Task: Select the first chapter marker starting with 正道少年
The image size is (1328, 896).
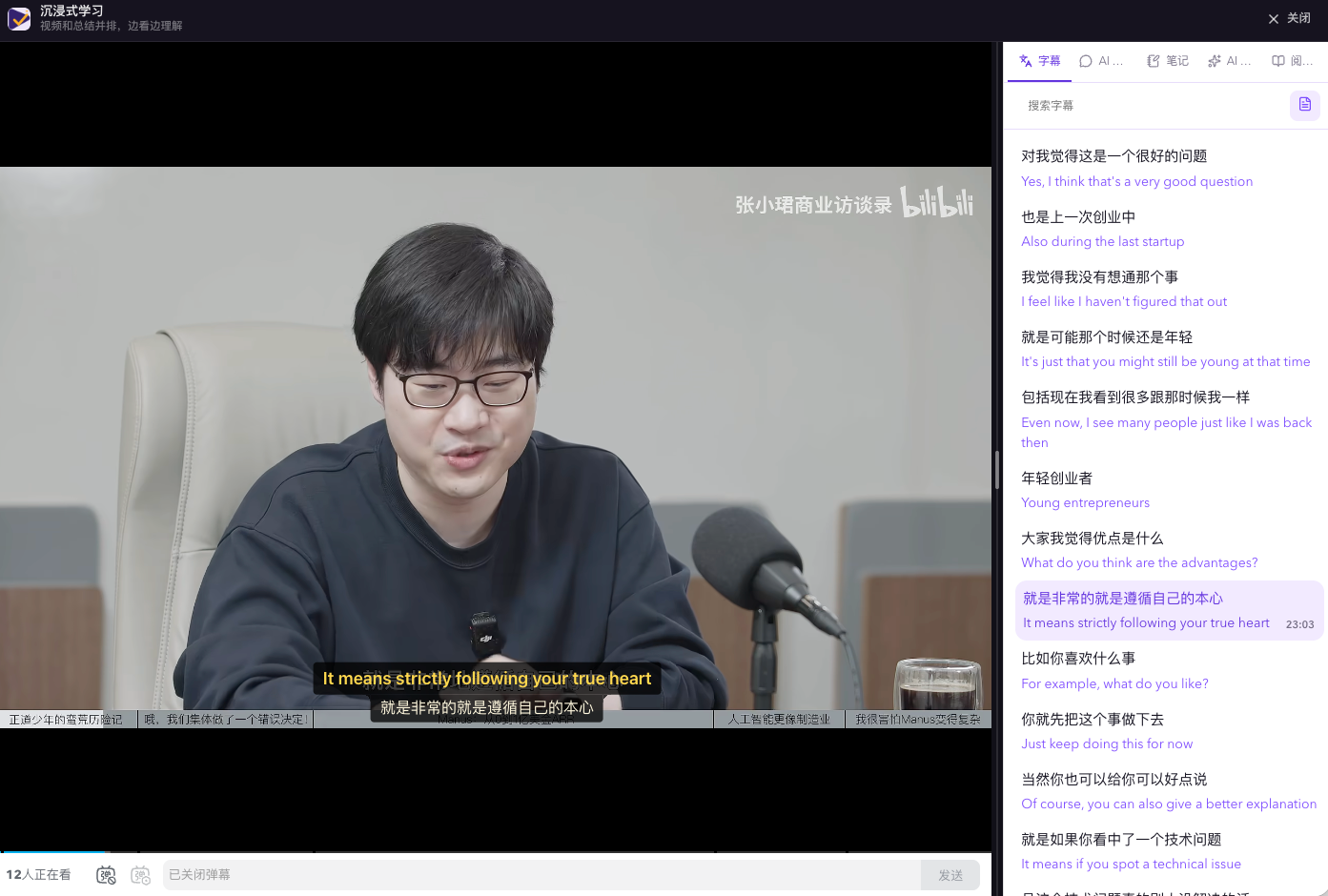Action: click(69, 720)
